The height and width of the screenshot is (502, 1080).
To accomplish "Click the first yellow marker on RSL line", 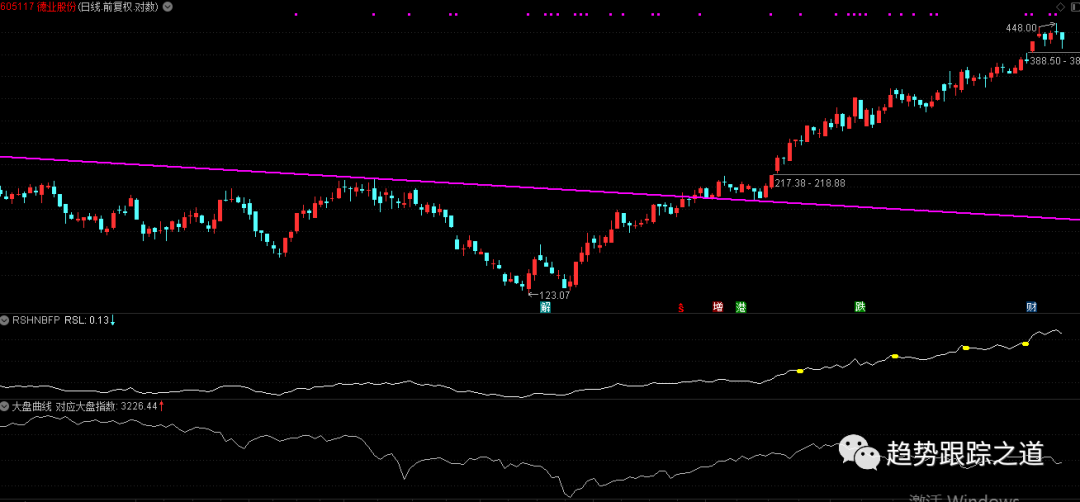I will (x=800, y=371).
